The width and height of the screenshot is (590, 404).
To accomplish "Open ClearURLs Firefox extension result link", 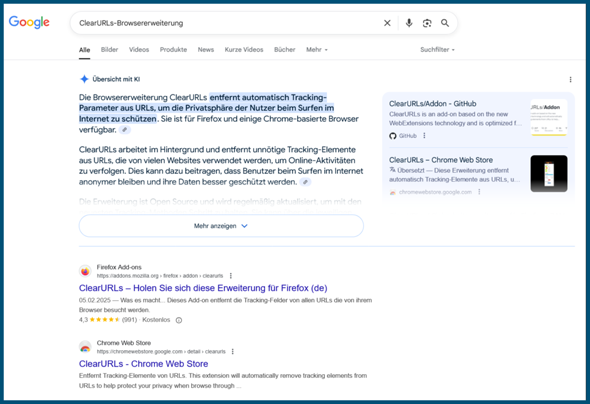I will pos(203,288).
